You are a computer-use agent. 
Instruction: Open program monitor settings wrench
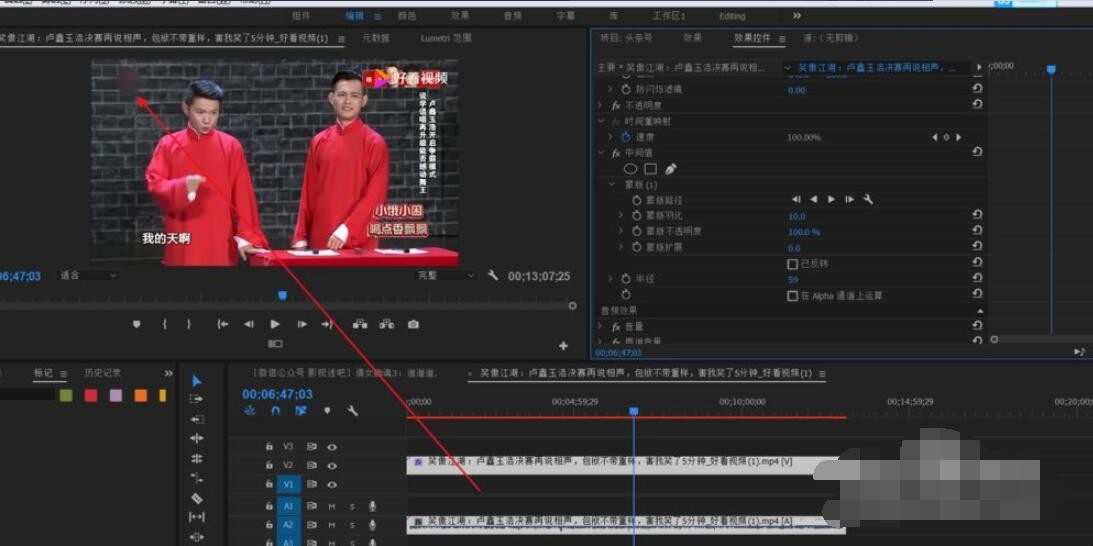pos(493,275)
